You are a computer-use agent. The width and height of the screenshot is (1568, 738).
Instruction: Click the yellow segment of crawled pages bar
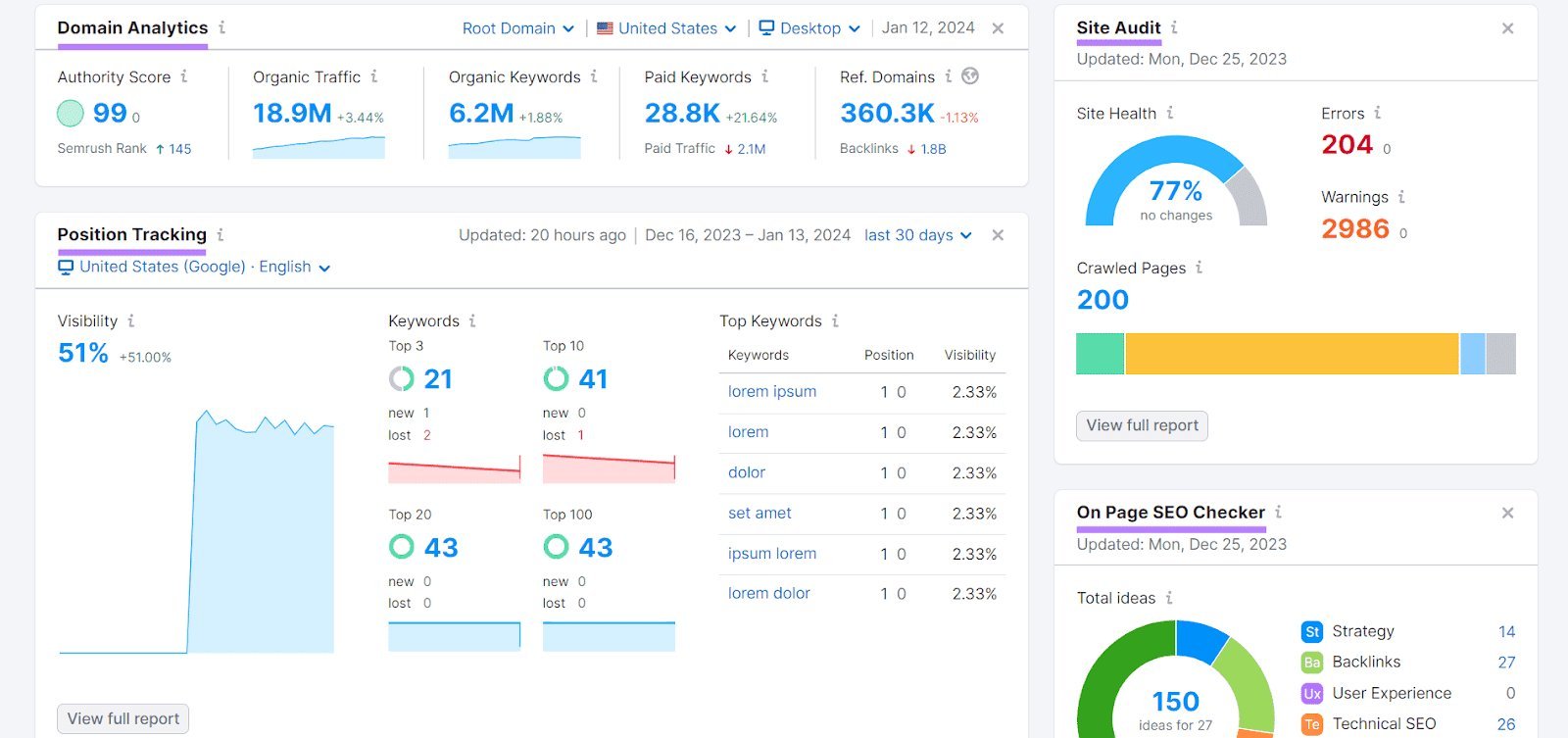[1292, 354]
